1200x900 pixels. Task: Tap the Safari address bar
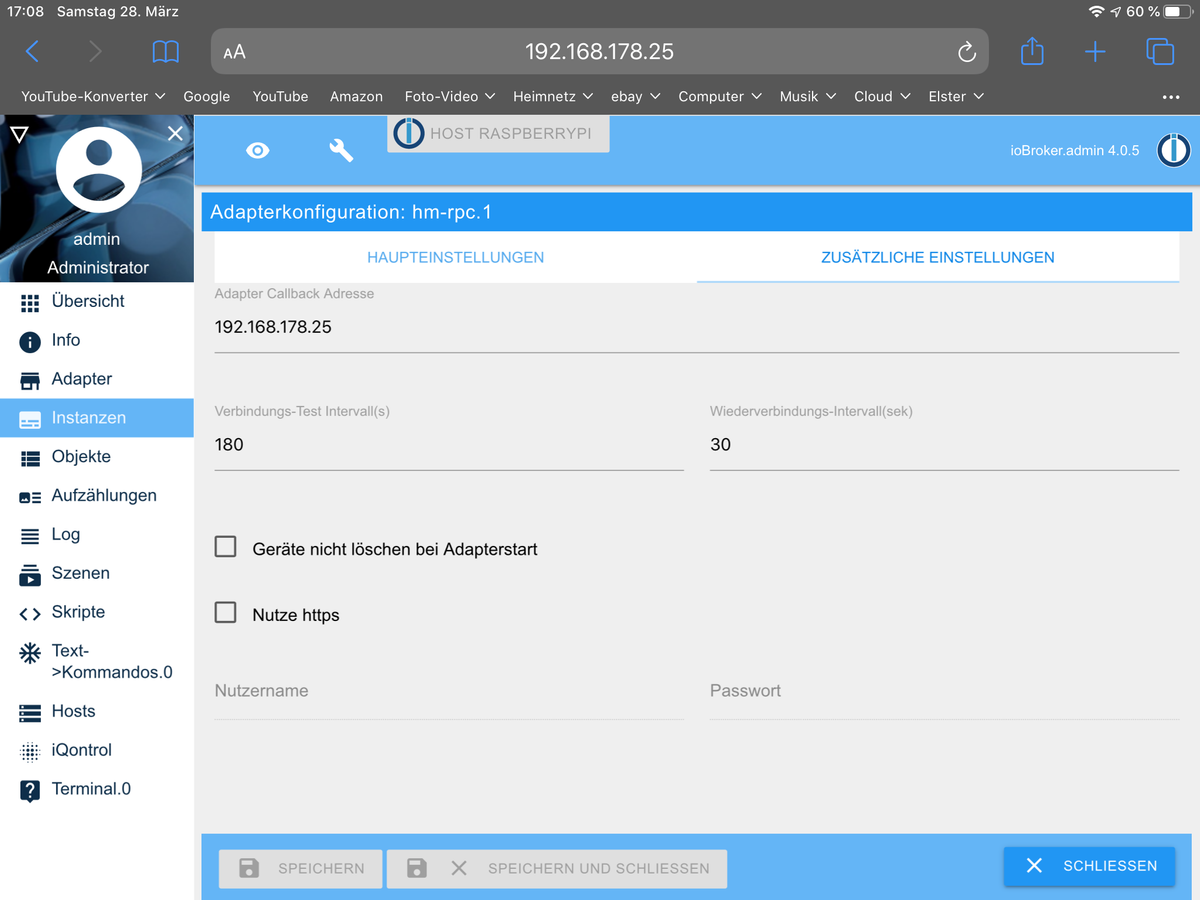(x=600, y=52)
